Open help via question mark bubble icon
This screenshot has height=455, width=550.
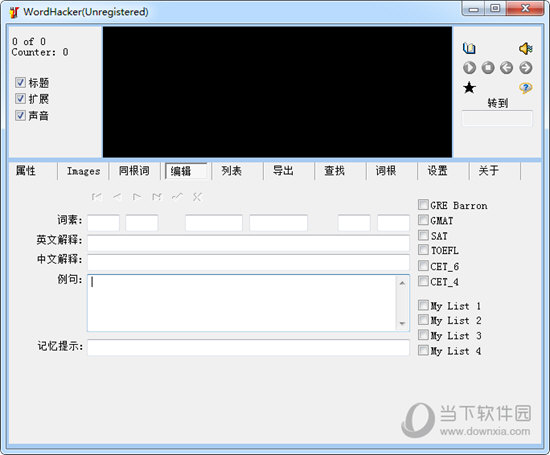pyautogui.click(x=525, y=88)
